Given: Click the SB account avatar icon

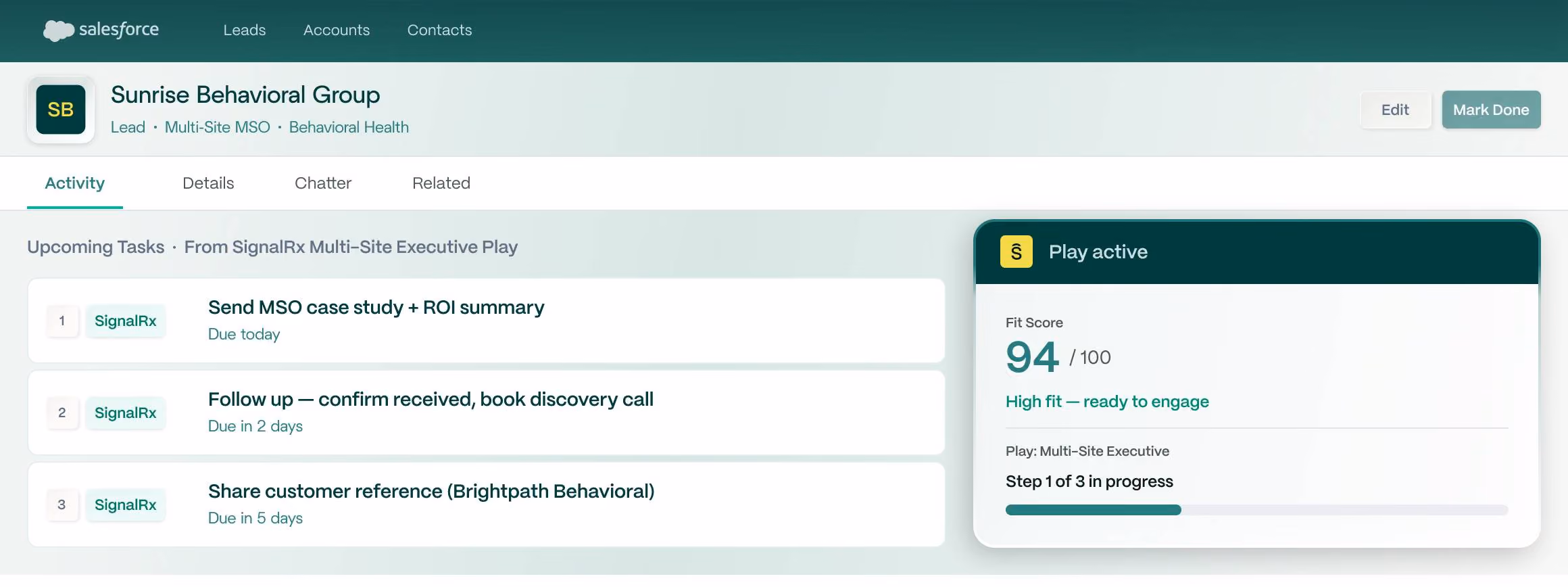Looking at the screenshot, I should click(61, 110).
